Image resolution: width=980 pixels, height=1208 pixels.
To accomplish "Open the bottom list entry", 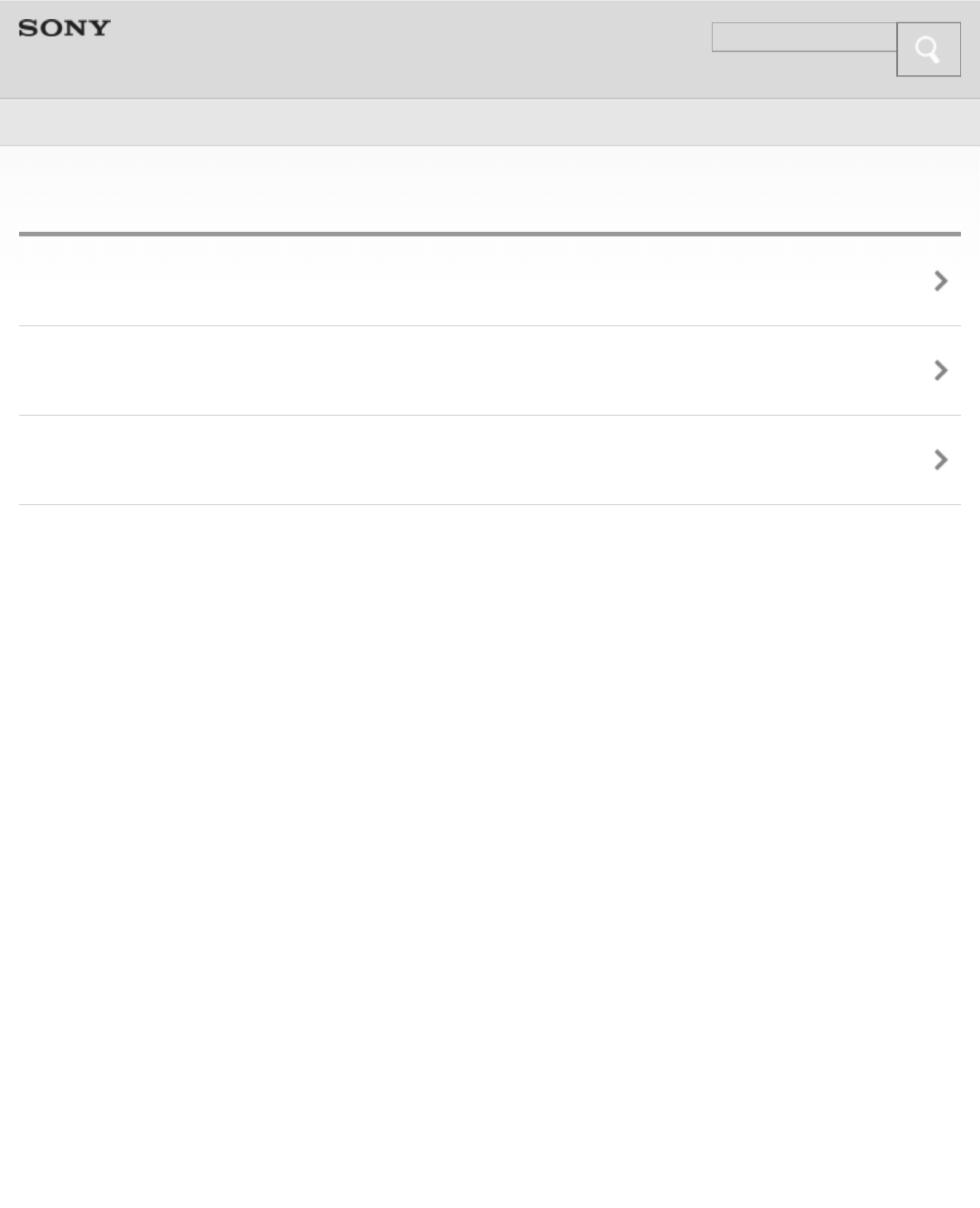I will click(x=488, y=460).
